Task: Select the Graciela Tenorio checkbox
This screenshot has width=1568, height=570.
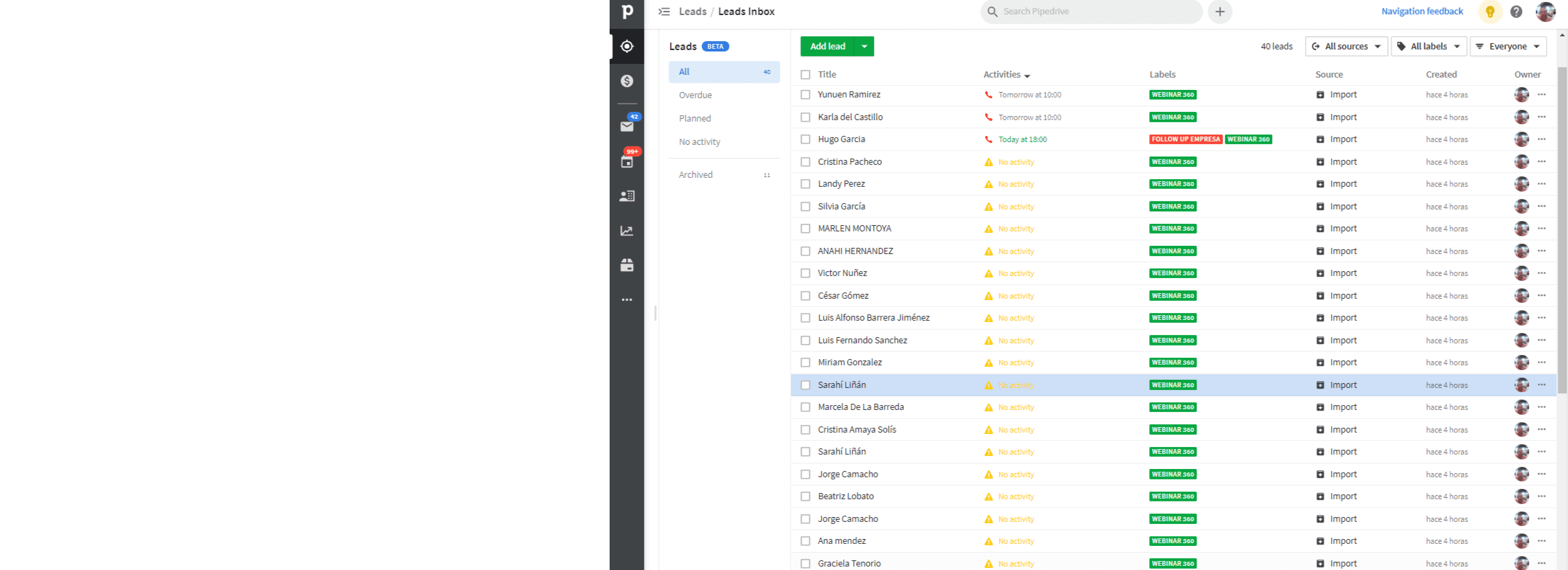Action: click(805, 564)
